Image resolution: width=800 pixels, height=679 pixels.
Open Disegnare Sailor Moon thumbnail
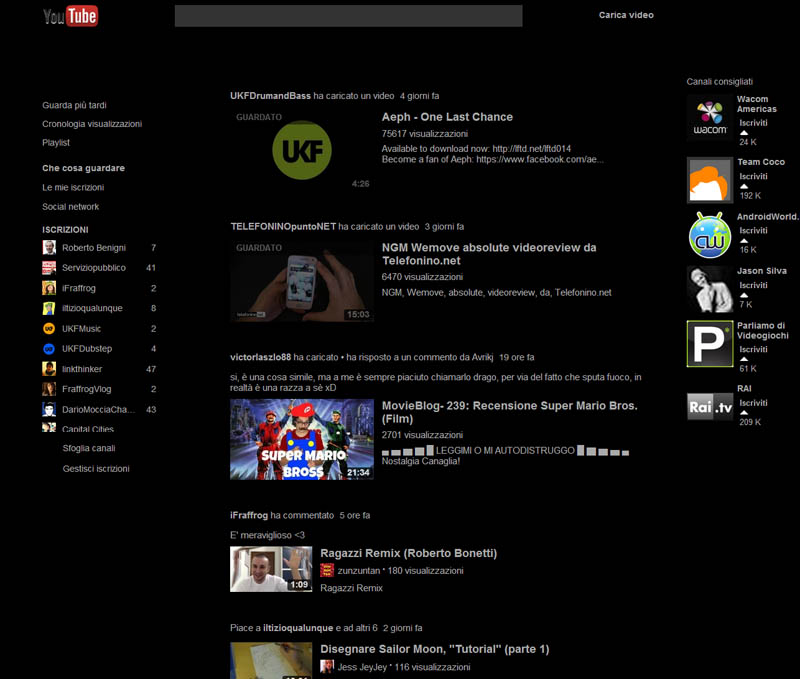tap(271, 661)
